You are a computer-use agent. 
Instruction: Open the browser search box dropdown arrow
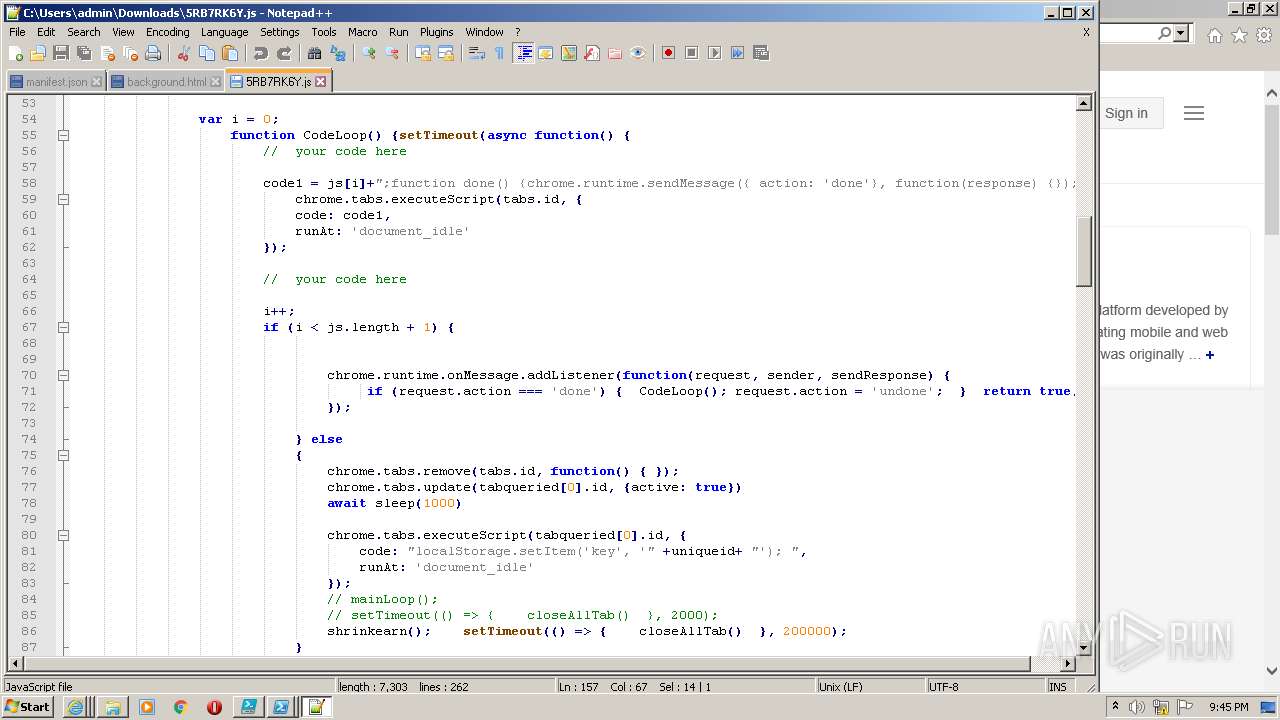[x=1181, y=33]
